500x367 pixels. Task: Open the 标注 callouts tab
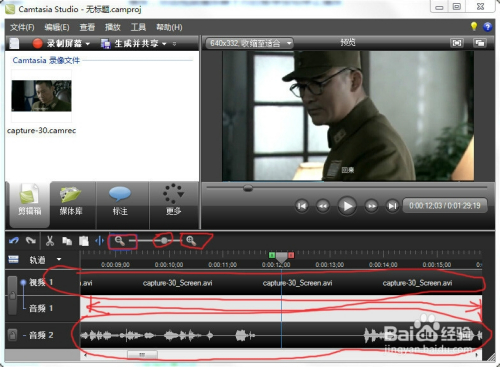pos(120,204)
